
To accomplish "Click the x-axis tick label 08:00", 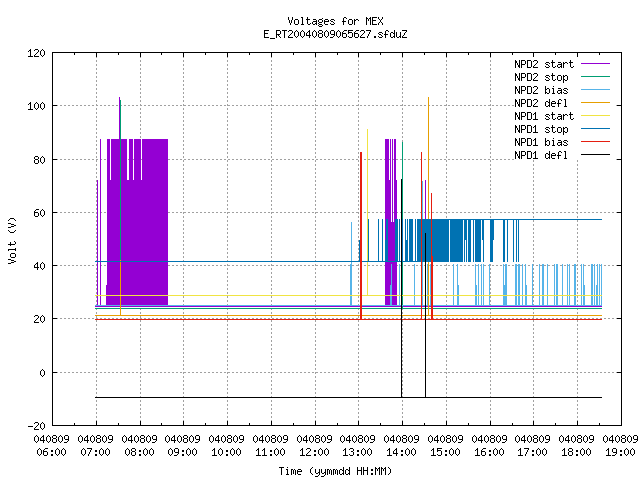I will (x=140, y=452).
